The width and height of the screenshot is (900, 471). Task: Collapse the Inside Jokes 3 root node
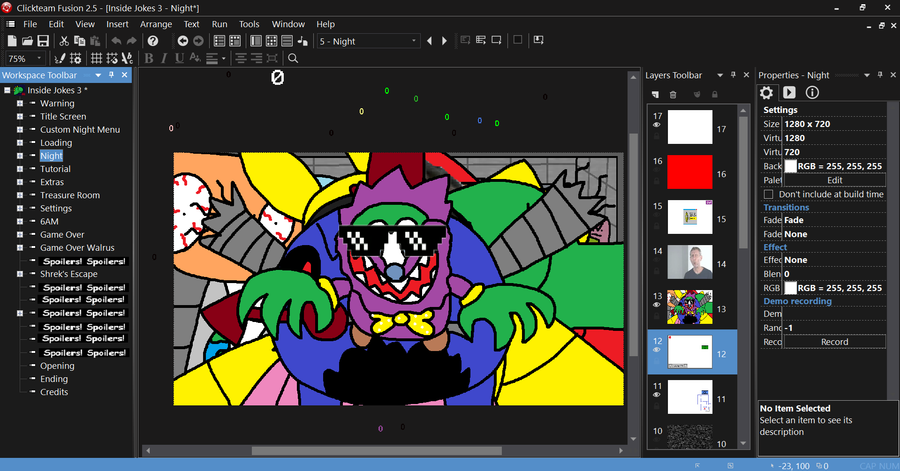pyautogui.click(x=7, y=90)
